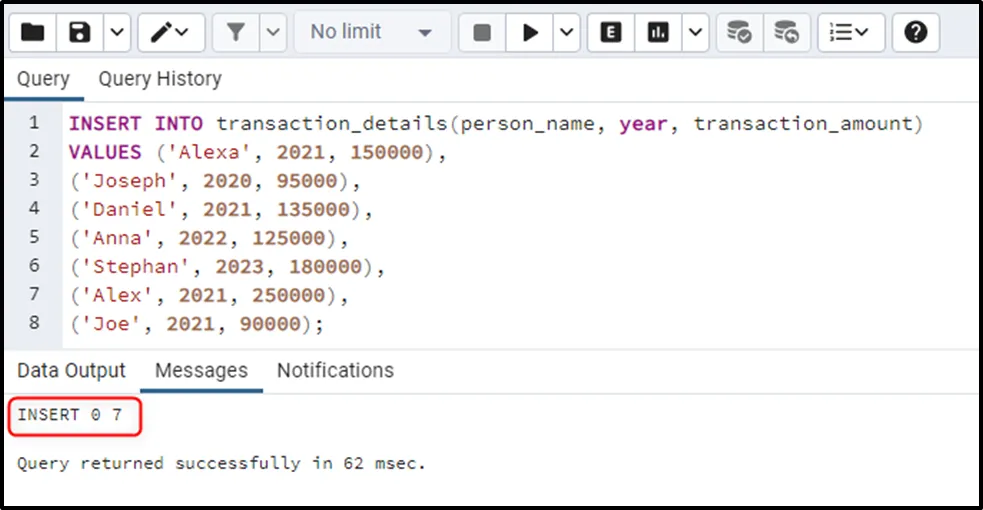Open Help with the question mark icon
This screenshot has width=983, height=510.
click(x=915, y=33)
